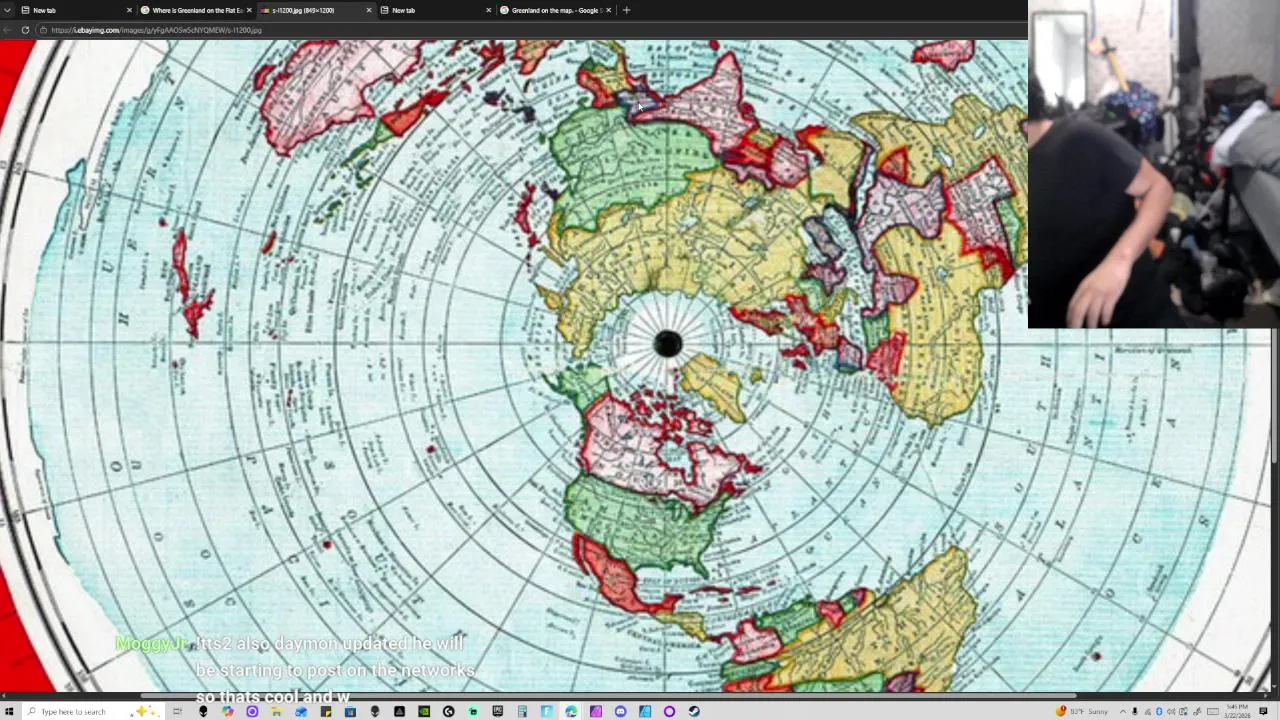Open a new browser tab with plus button
1280x720 pixels.
tap(626, 10)
